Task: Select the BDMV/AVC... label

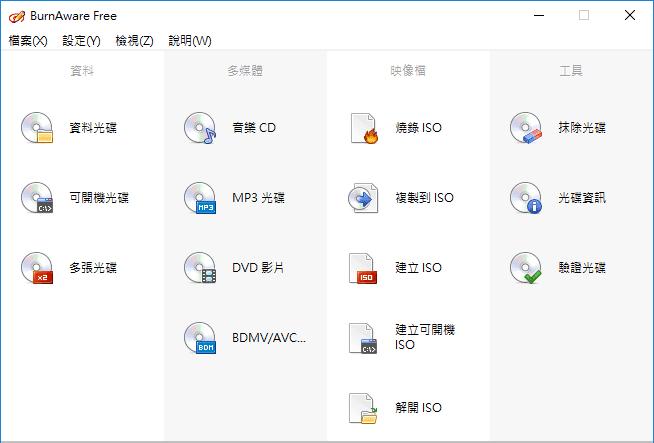Action: (269, 338)
